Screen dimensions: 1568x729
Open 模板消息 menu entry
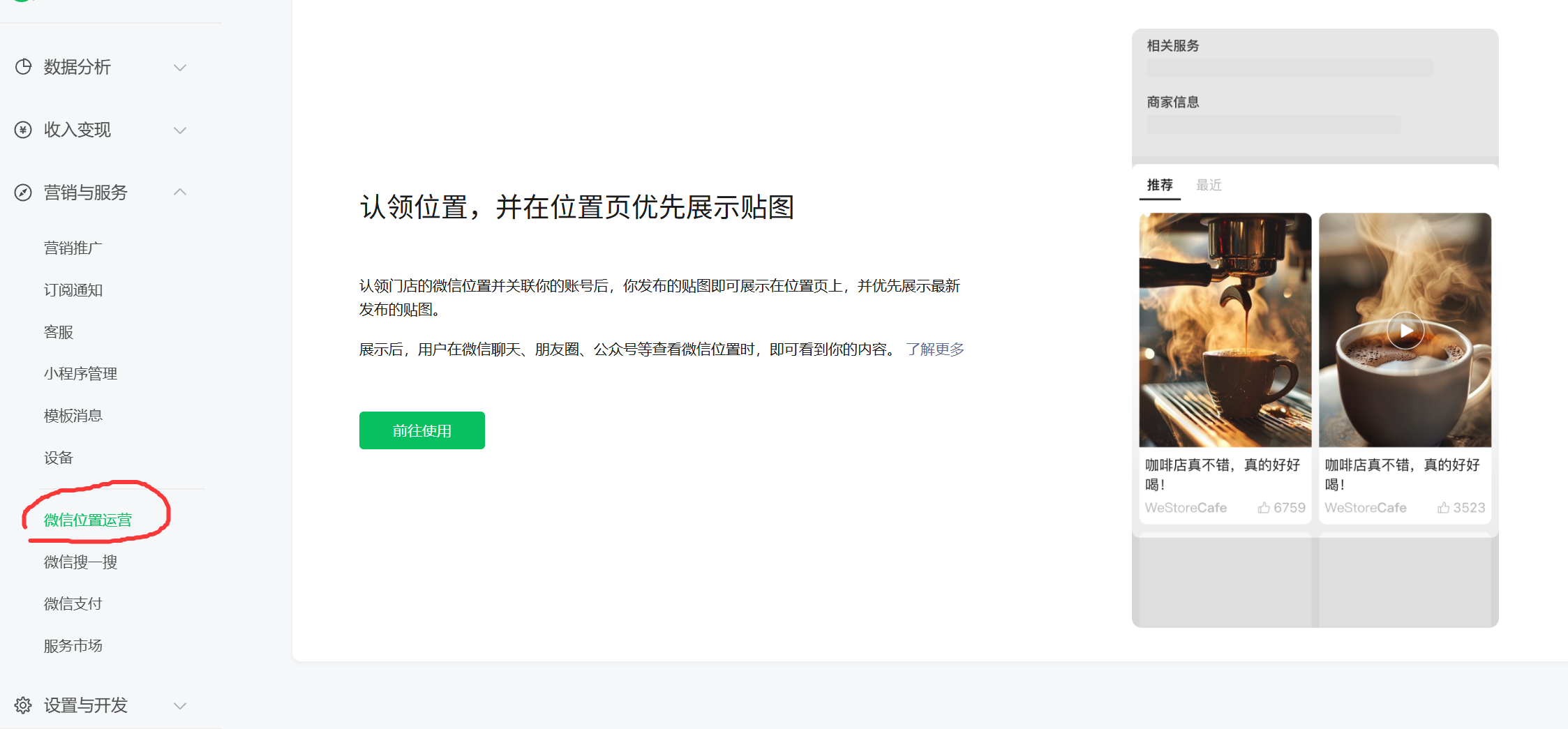click(x=73, y=416)
